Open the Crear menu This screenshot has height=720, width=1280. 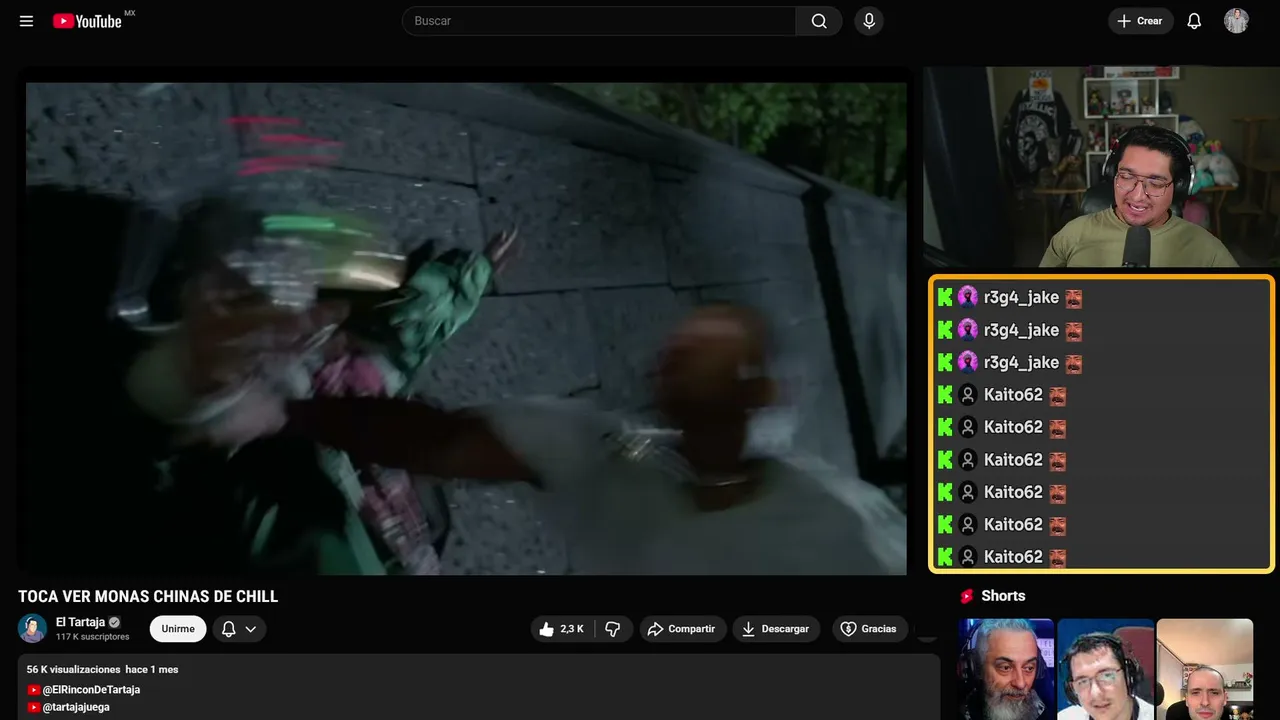[1140, 21]
